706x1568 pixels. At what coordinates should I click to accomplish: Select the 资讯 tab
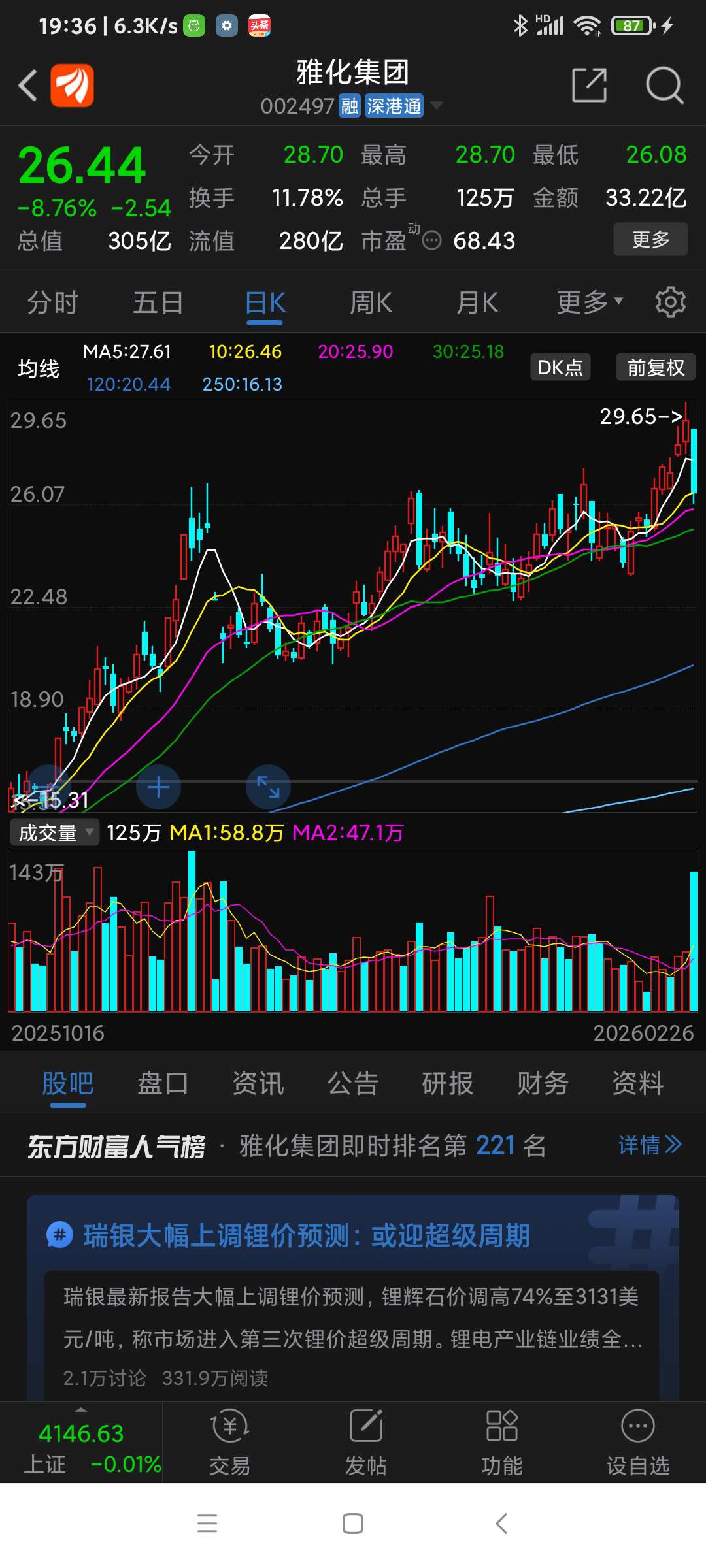pyautogui.click(x=258, y=1083)
